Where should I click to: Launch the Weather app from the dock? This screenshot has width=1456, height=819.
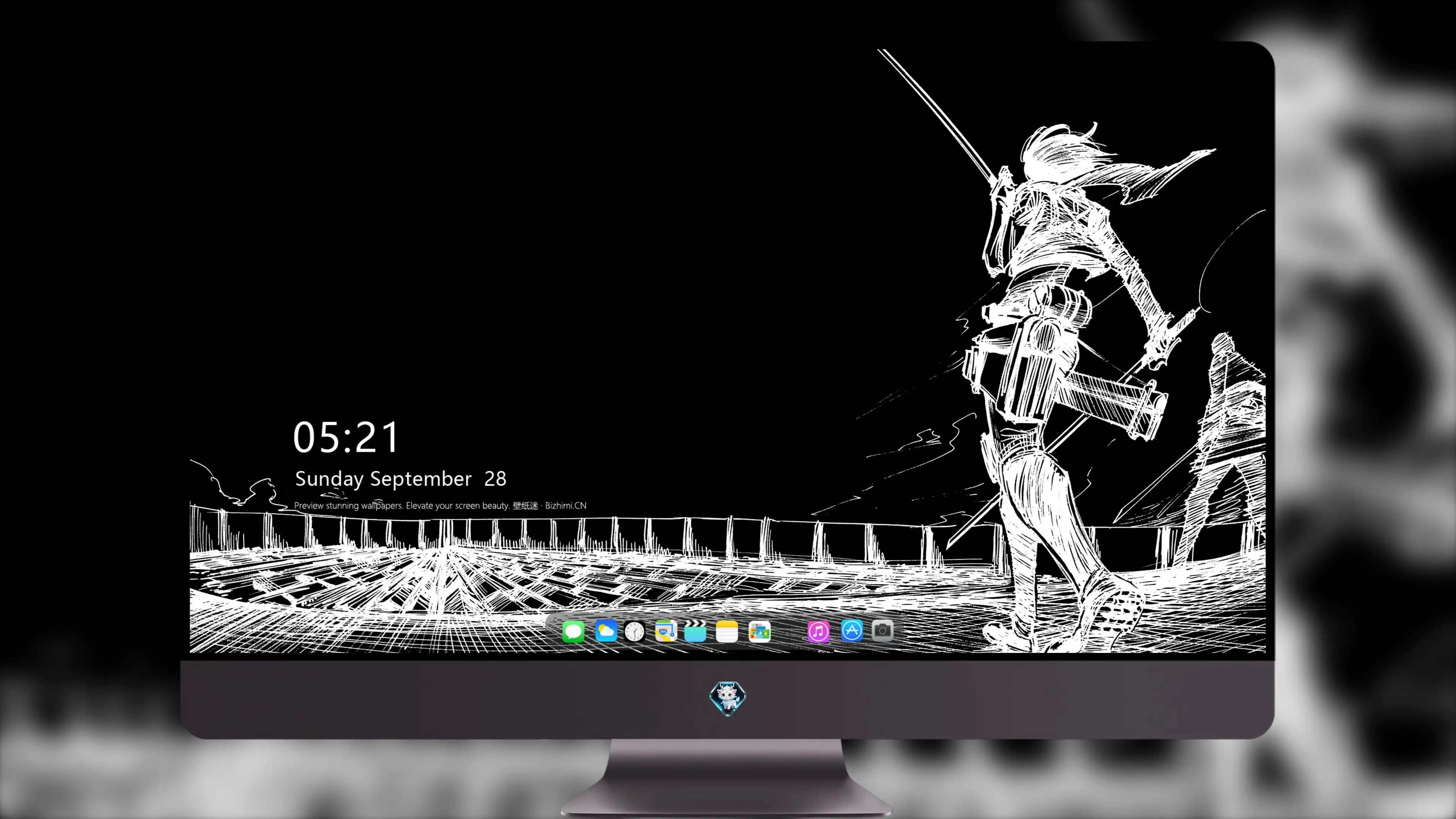tap(606, 631)
